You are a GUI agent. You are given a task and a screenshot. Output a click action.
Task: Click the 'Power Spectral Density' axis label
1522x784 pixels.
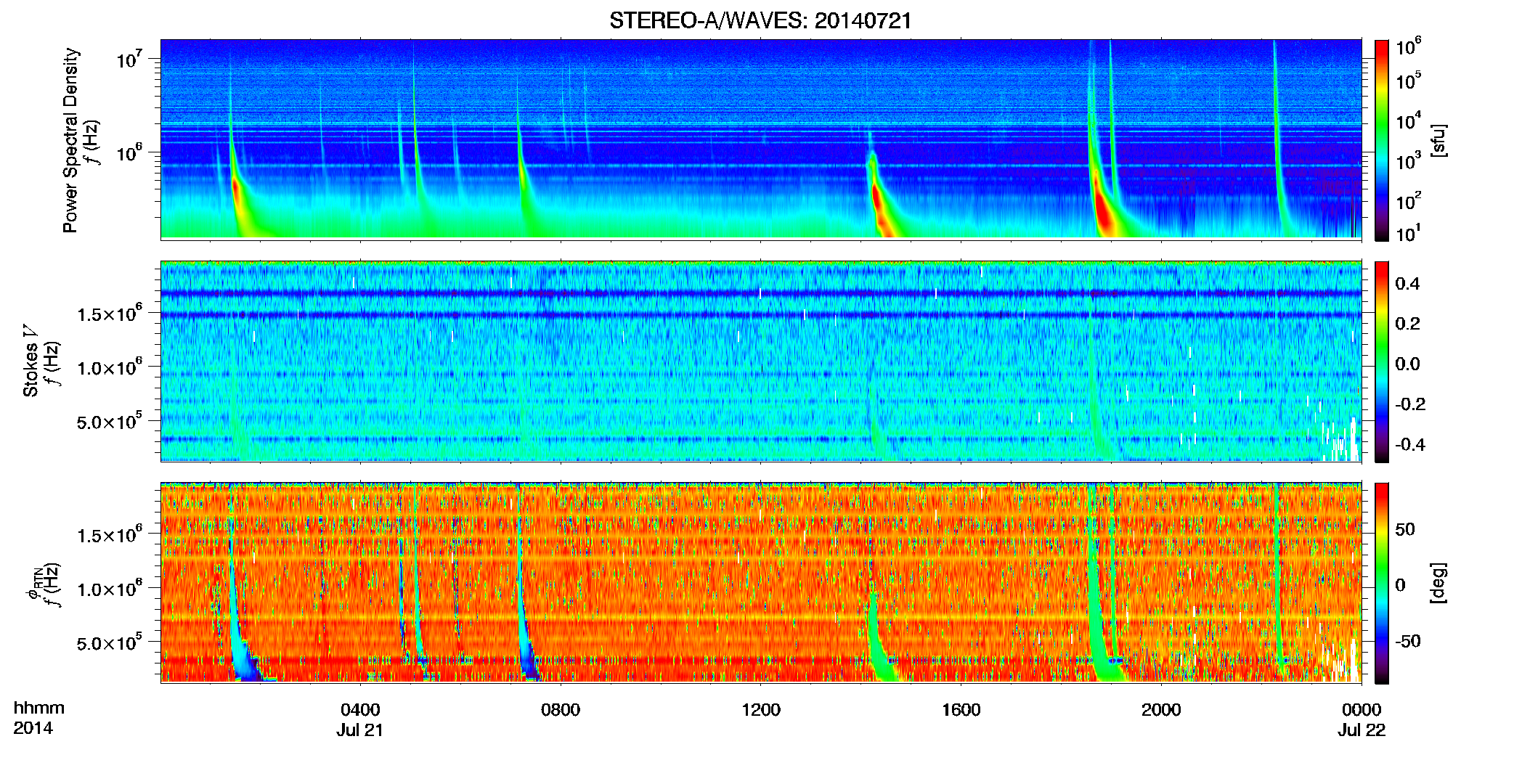(70, 140)
